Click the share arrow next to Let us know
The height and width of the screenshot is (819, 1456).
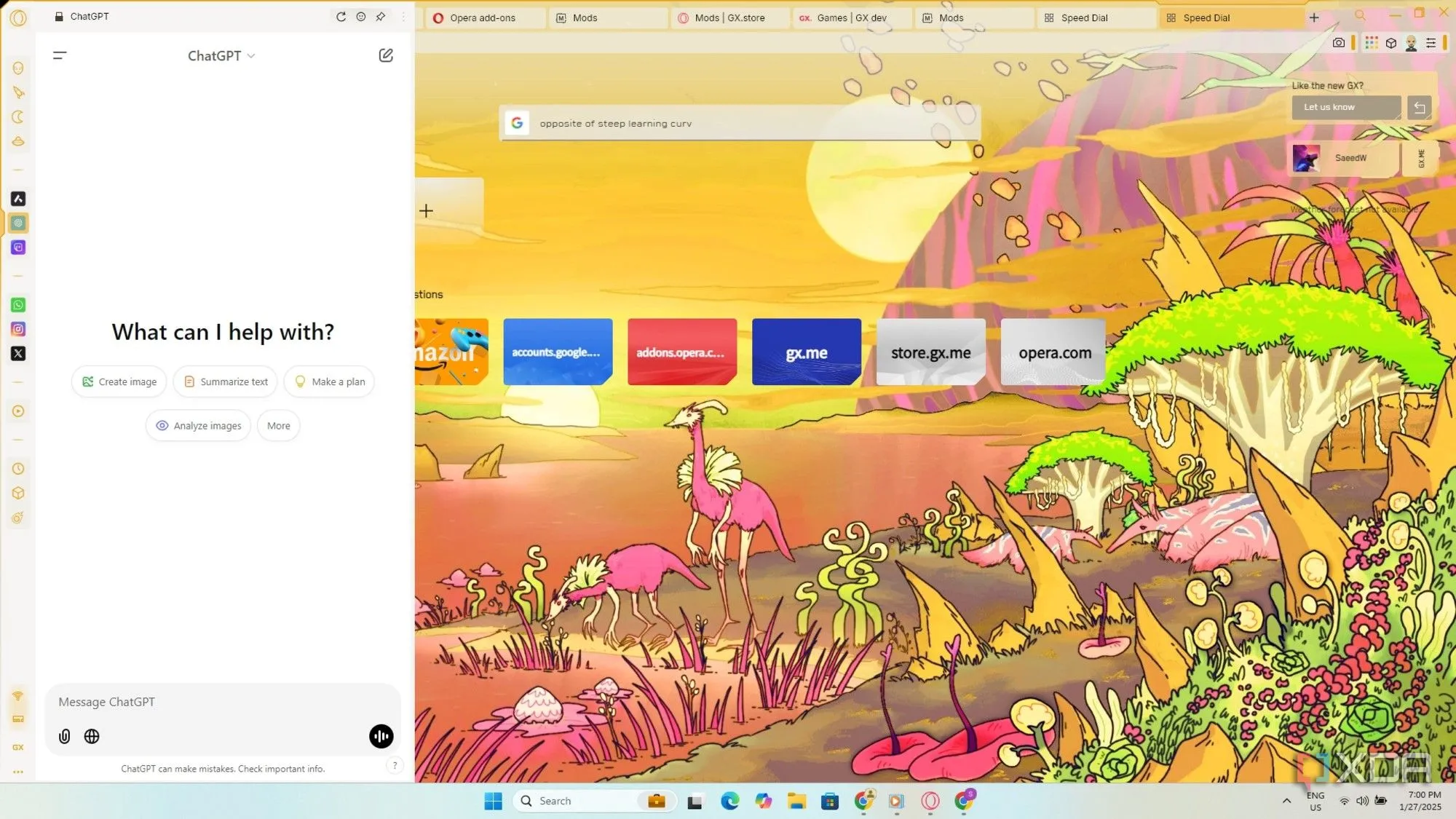pos(1419,107)
